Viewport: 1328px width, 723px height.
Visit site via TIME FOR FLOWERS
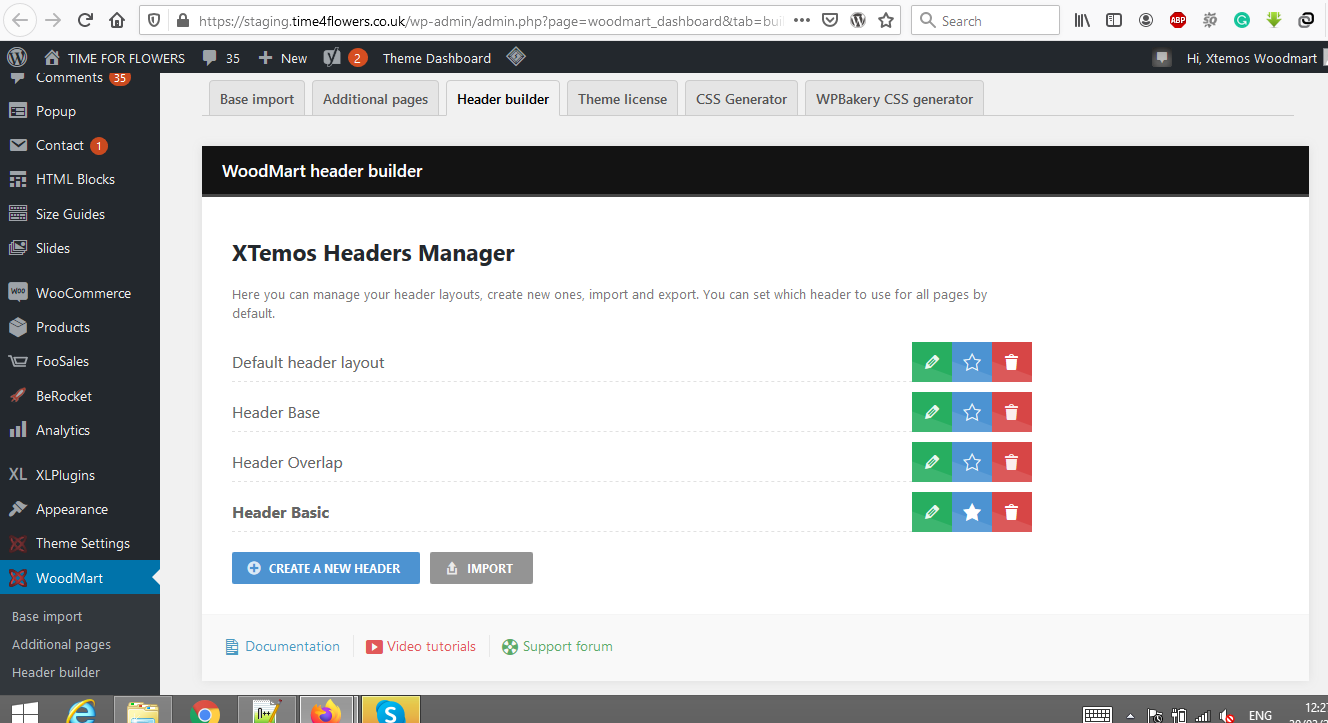[115, 58]
